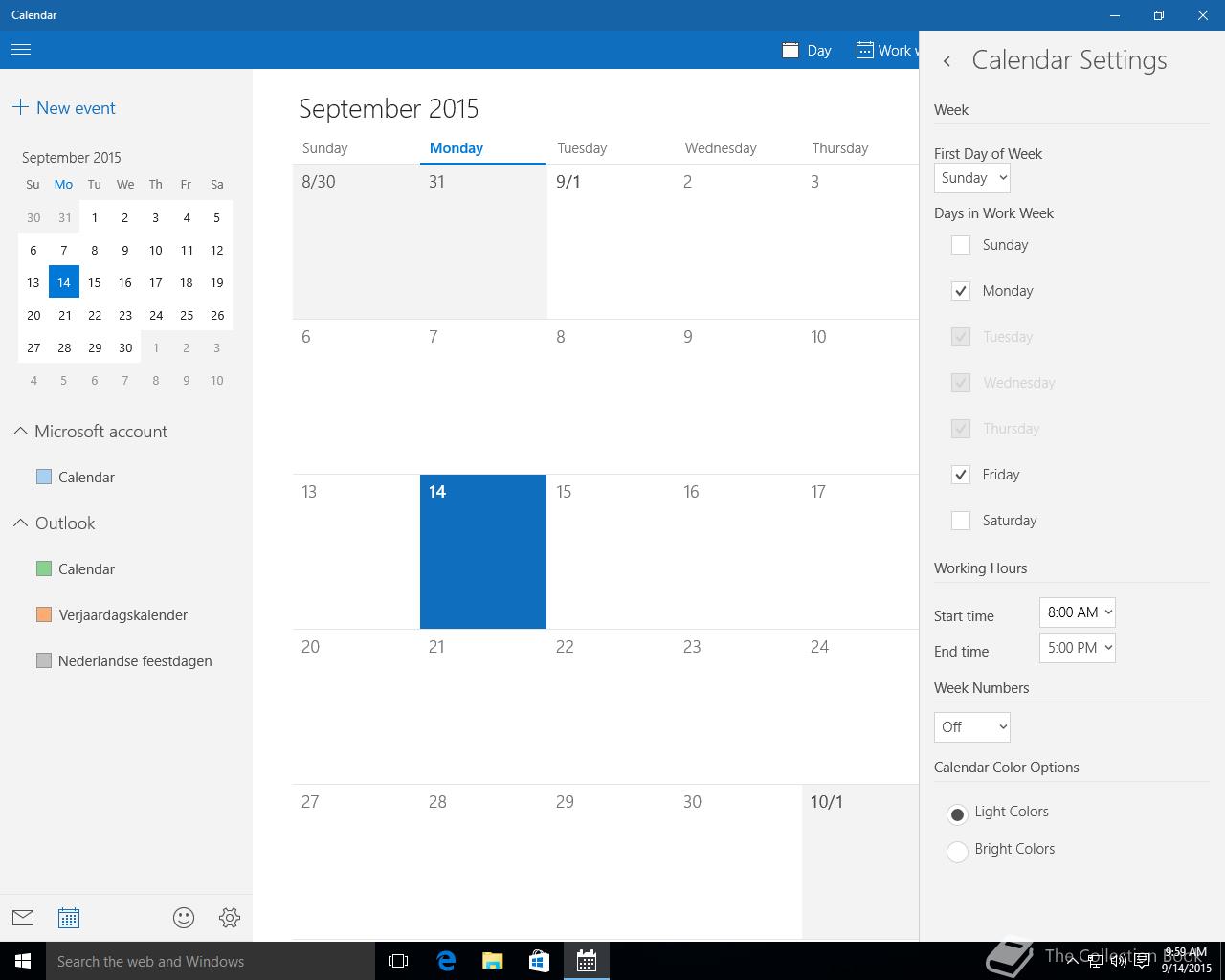Click Calendar app icon in taskbar
The width and height of the screenshot is (1225, 980).
586,961
